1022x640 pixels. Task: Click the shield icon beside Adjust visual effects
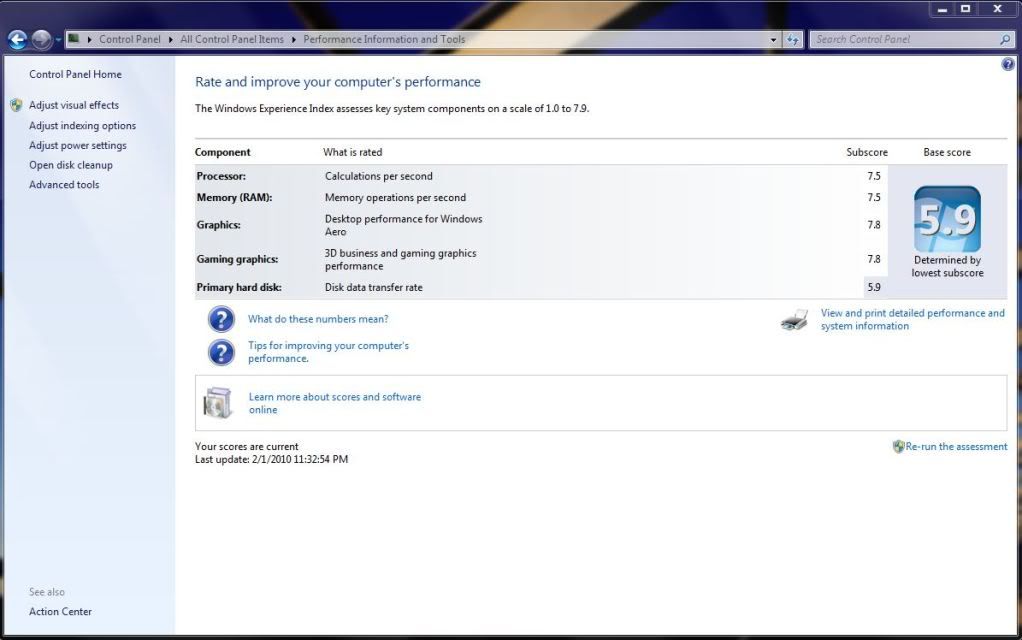pyautogui.click(x=16, y=105)
